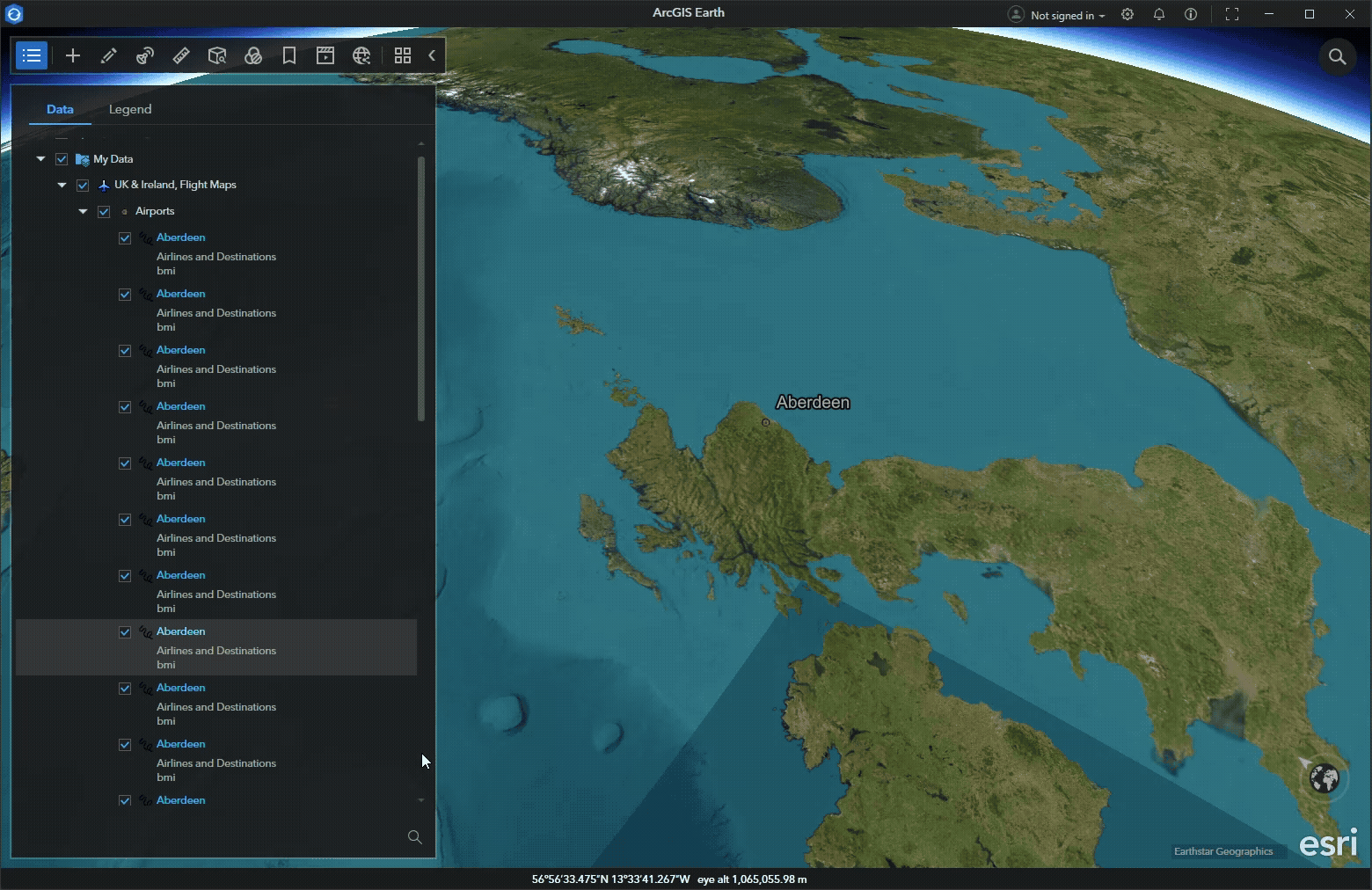Uncheck the first Aberdeen checkbox under Airports
This screenshot has height=890, width=1372.
[x=125, y=238]
